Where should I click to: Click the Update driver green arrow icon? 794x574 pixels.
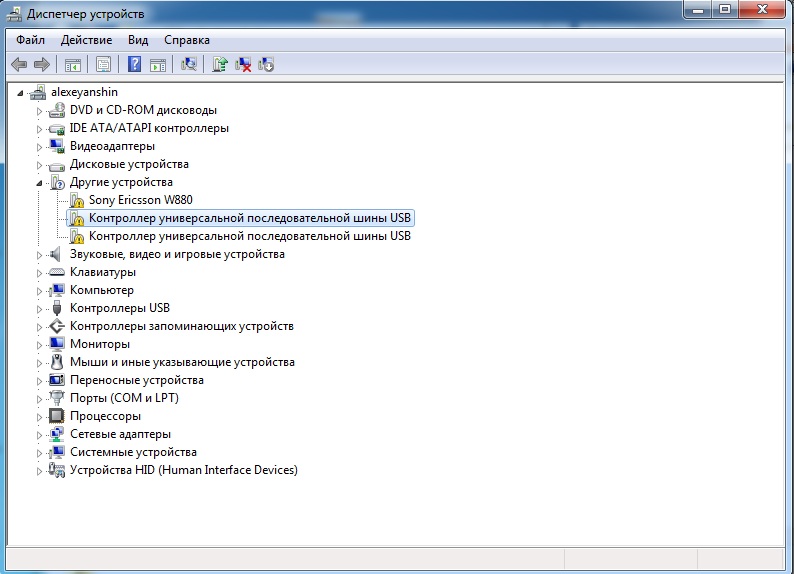tap(220, 64)
